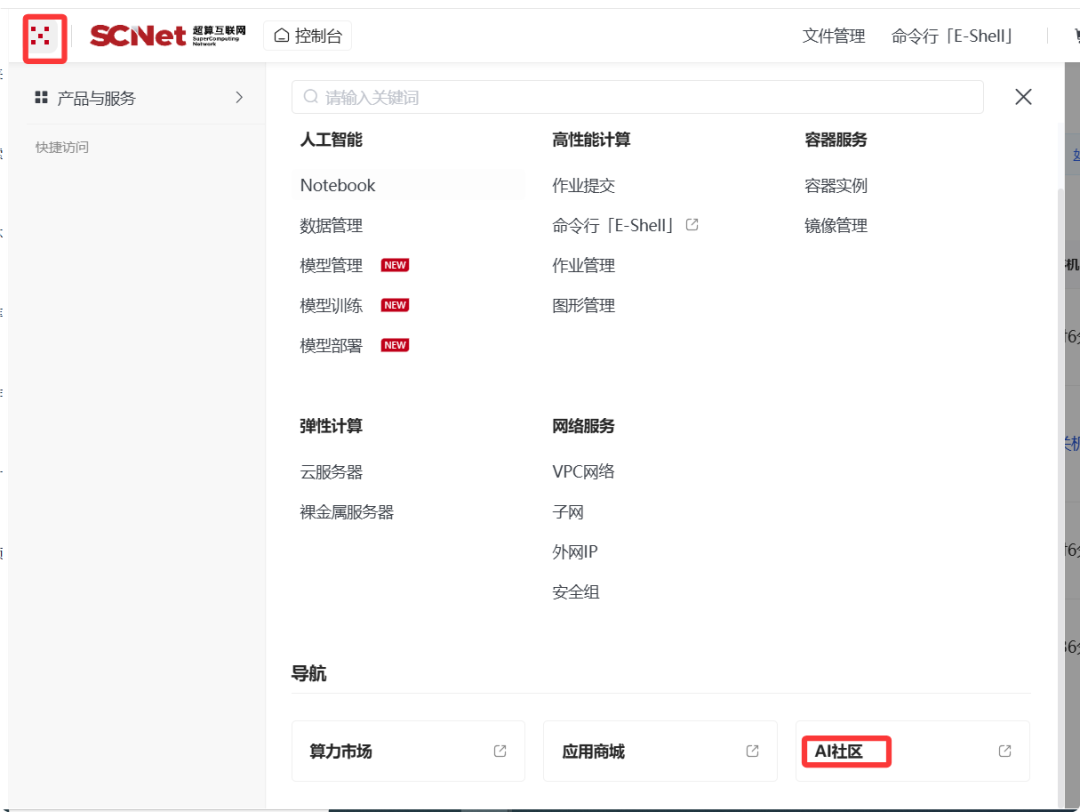Open 模型训练 service
Screen dimensions: 1080x812
click(x=331, y=305)
